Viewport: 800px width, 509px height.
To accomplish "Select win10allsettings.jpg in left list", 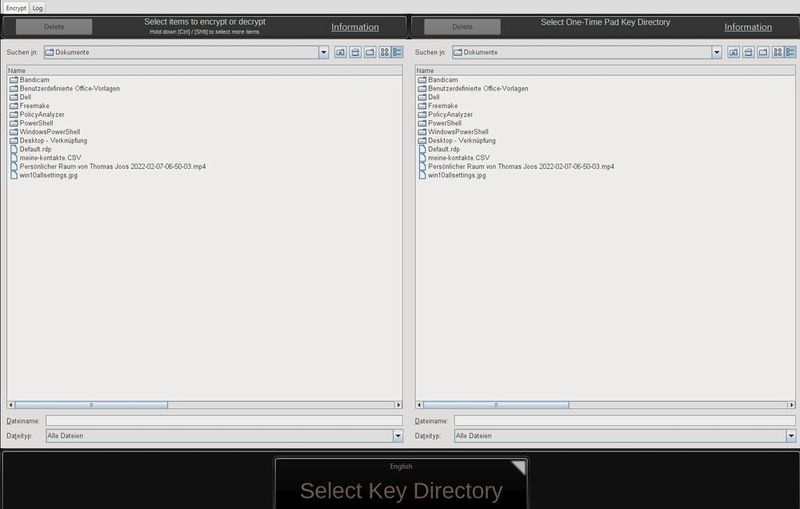I will (x=43, y=175).
